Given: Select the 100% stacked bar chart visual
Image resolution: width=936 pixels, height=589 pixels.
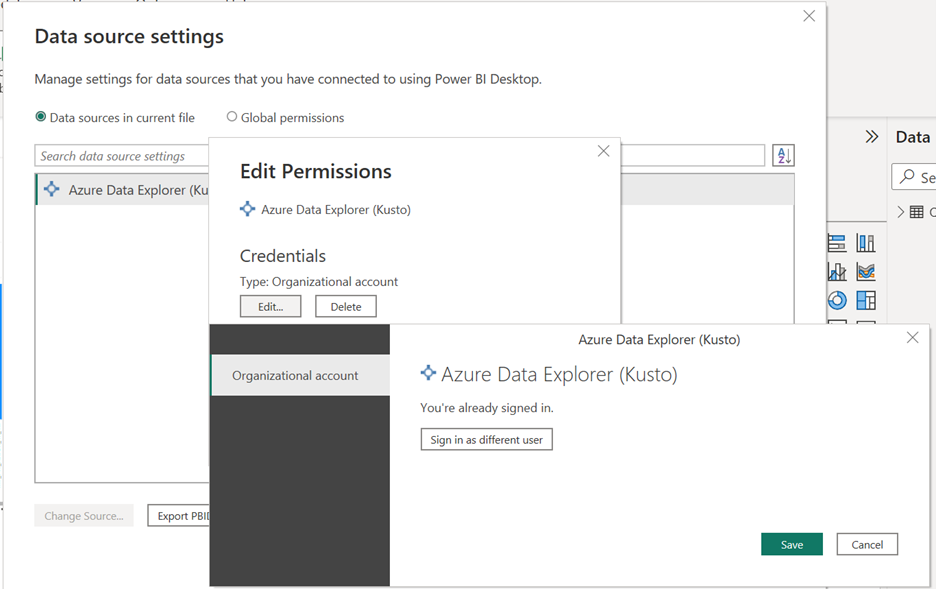Looking at the screenshot, I should 837,243.
